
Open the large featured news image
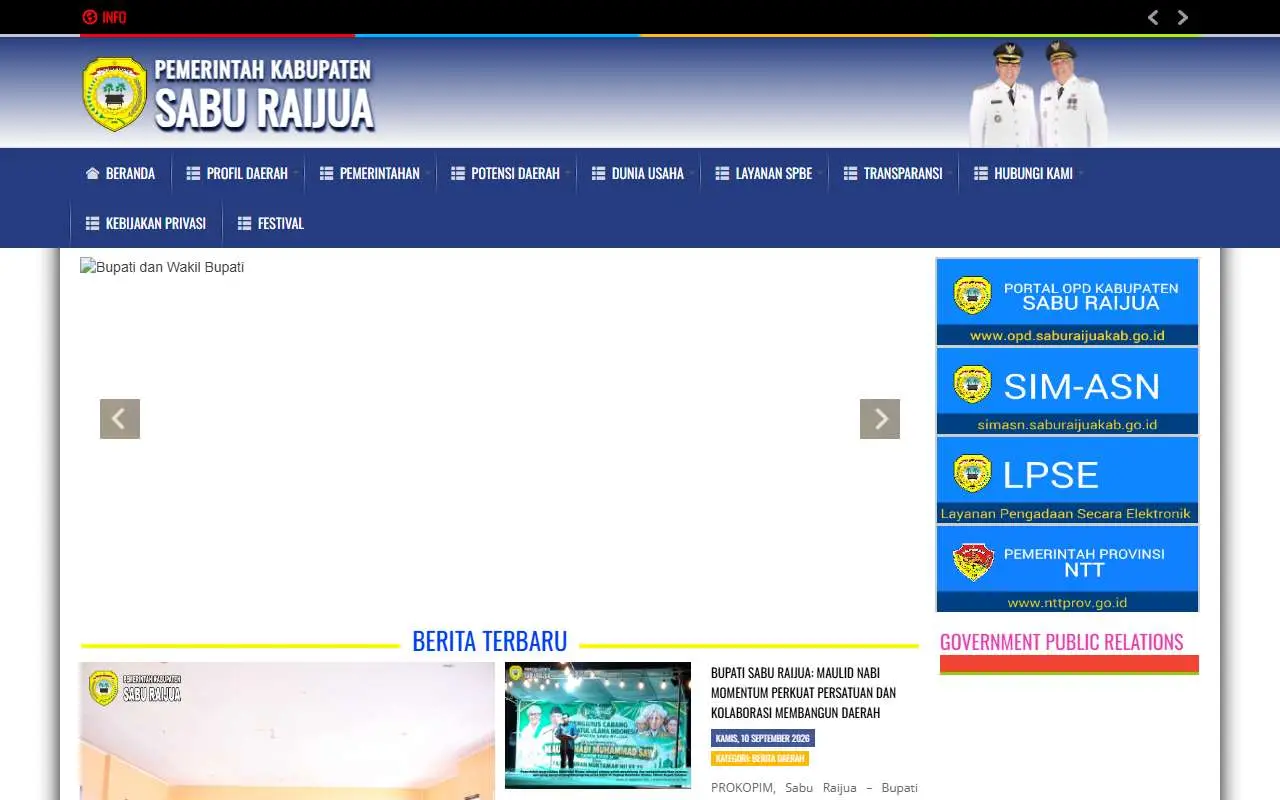[287, 731]
